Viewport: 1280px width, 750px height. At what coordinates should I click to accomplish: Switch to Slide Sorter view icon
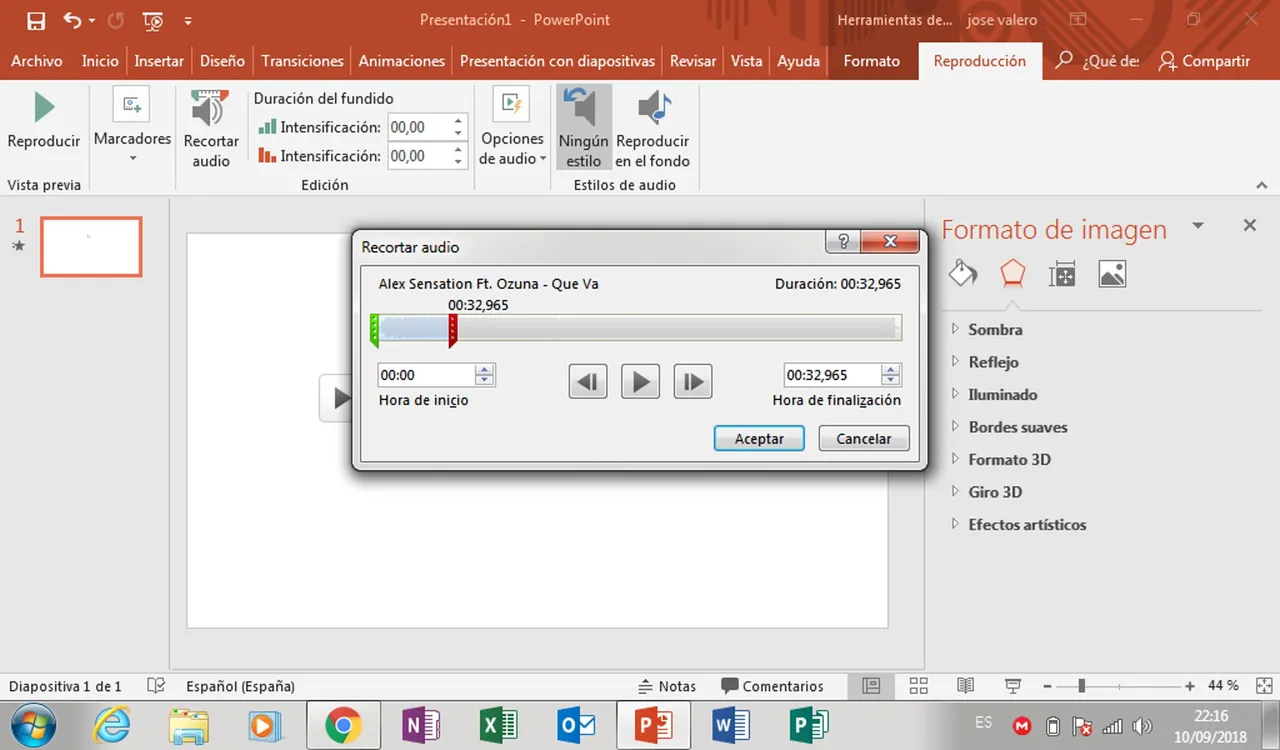(x=918, y=686)
